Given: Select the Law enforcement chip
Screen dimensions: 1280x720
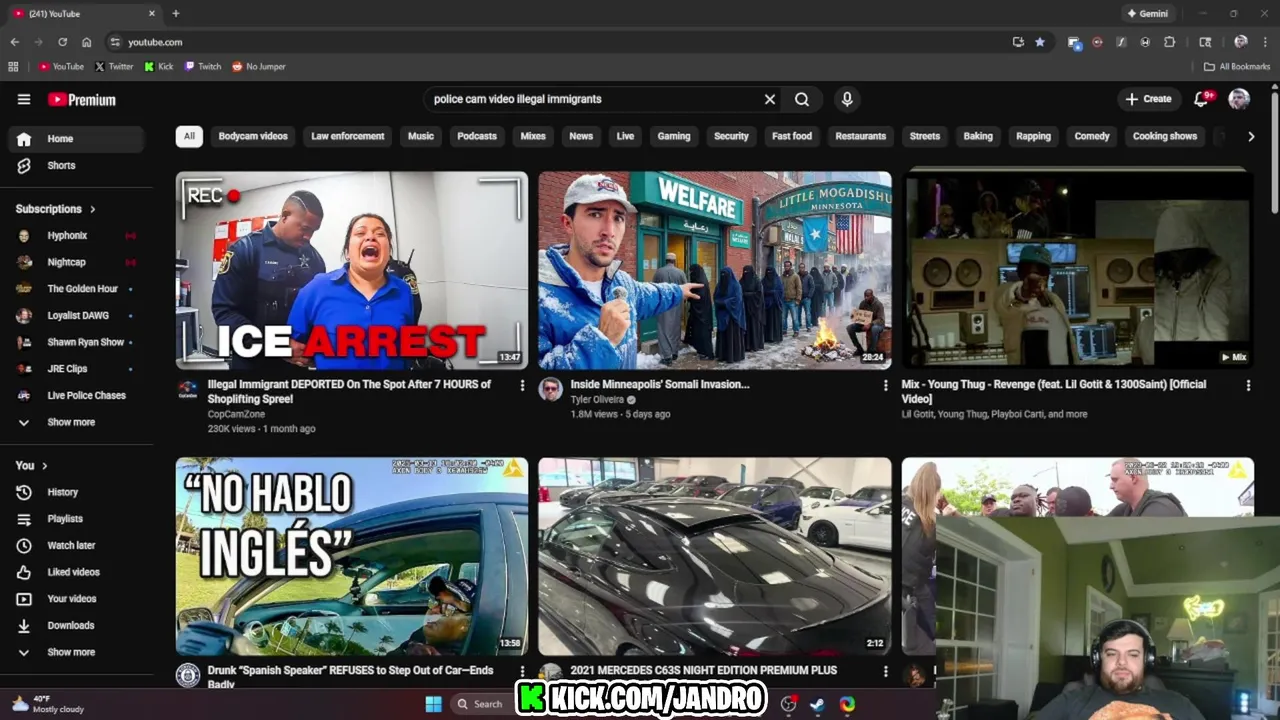Looking at the screenshot, I should (x=348, y=136).
